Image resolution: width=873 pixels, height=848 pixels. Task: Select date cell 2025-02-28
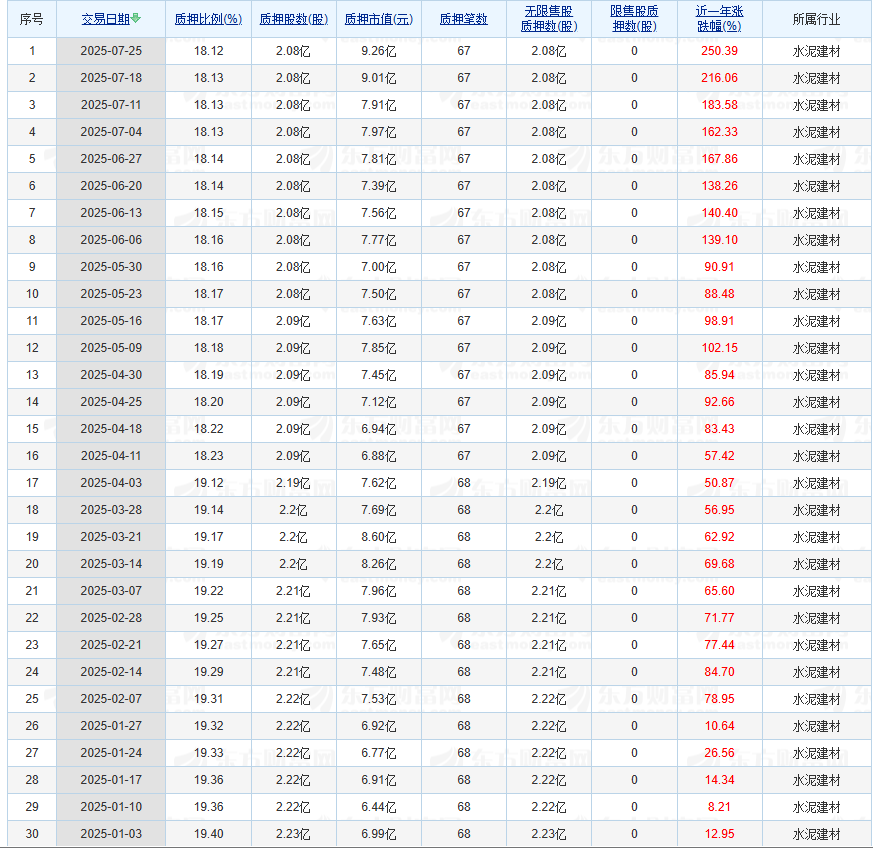coord(111,618)
